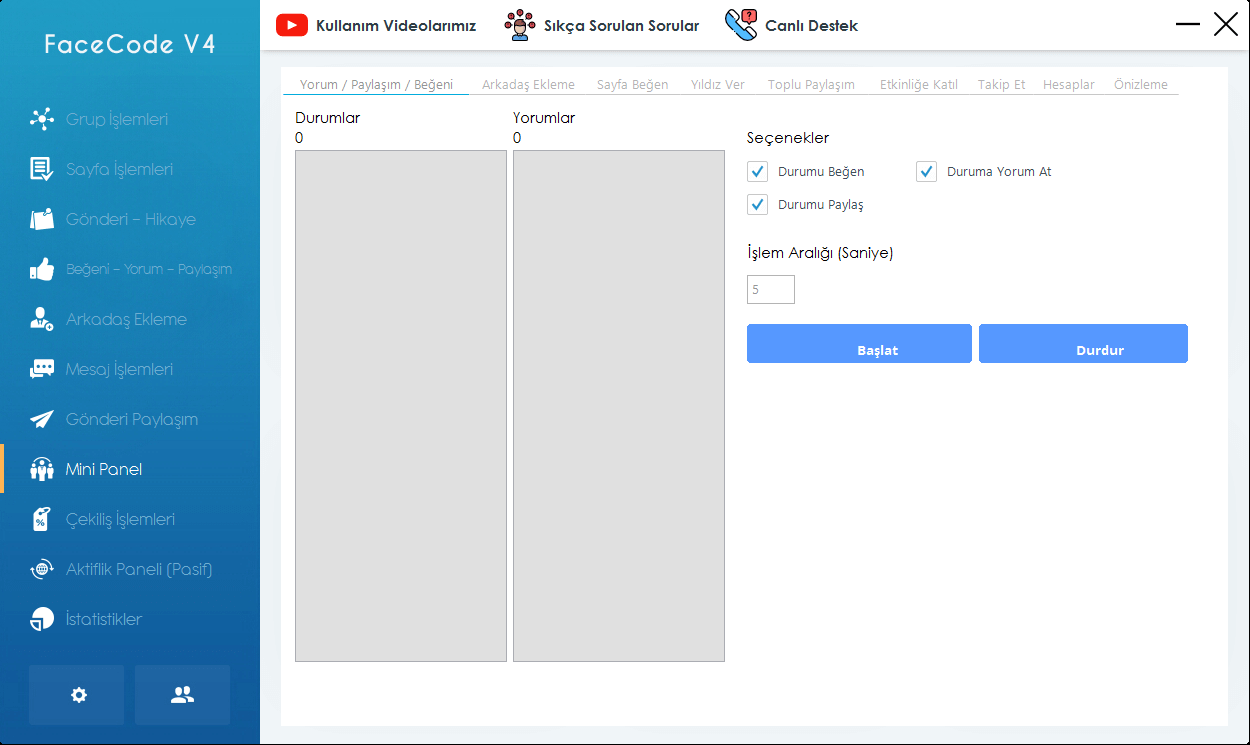Open settings with the gear icon
The width and height of the screenshot is (1250, 745).
[x=77, y=695]
